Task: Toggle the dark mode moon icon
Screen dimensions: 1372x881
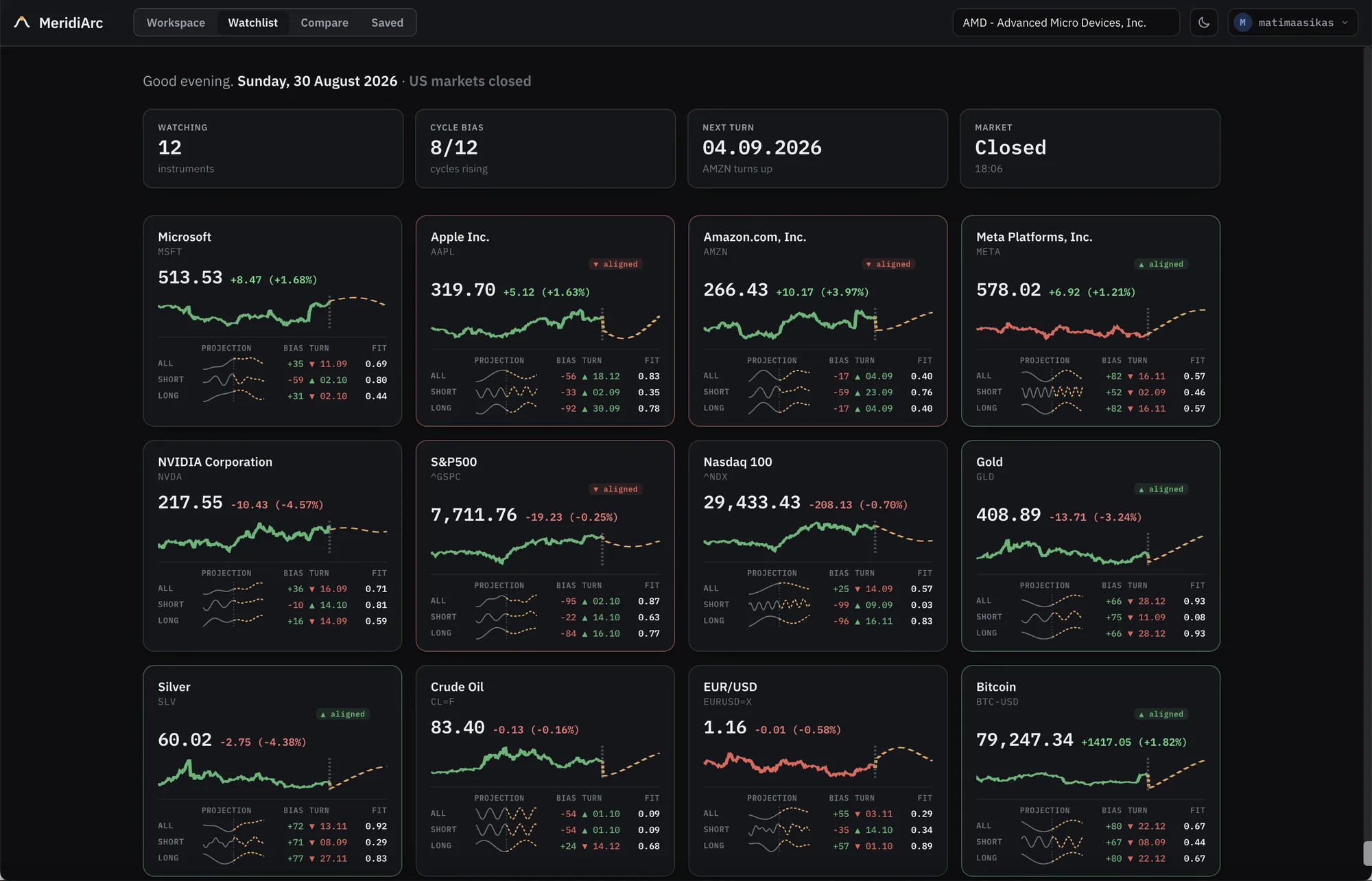Action: [x=1204, y=23]
